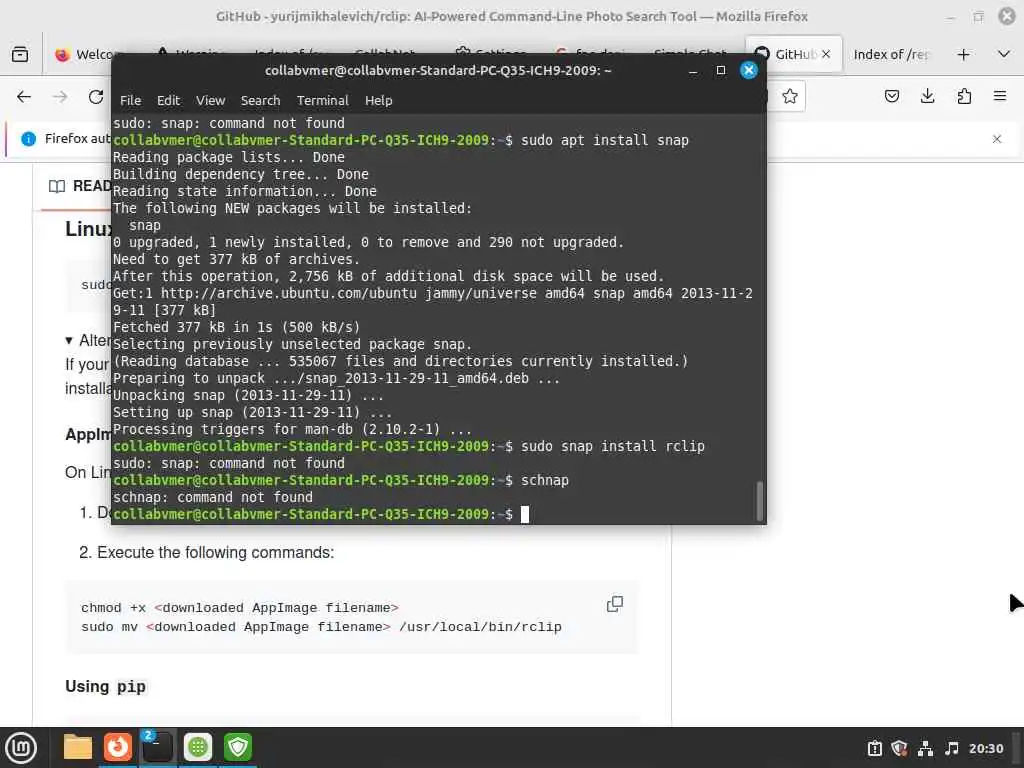Screen dimensions: 1024x768
Task: Open the network connections tray icon
Action: coord(925,748)
